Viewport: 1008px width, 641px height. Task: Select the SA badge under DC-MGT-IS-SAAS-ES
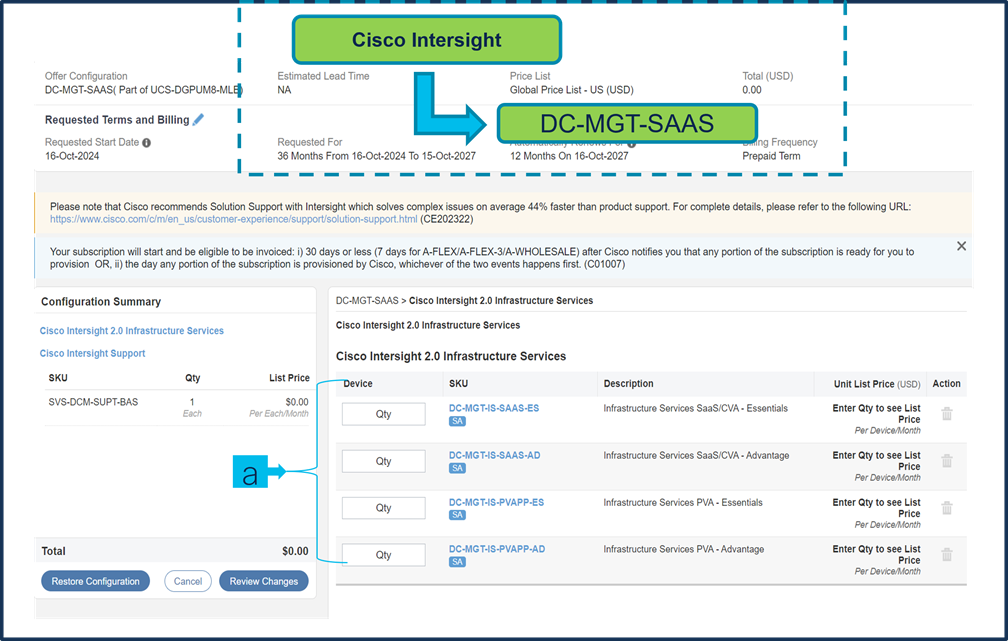pyautogui.click(x=457, y=421)
